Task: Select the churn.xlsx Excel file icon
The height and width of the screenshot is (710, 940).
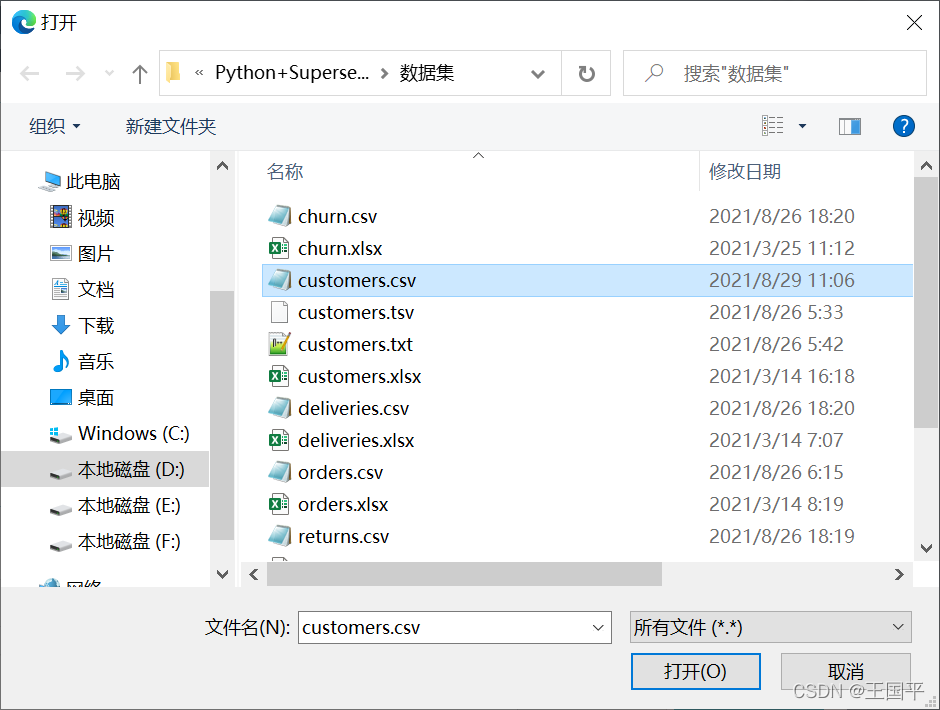Action: [x=279, y=249]
